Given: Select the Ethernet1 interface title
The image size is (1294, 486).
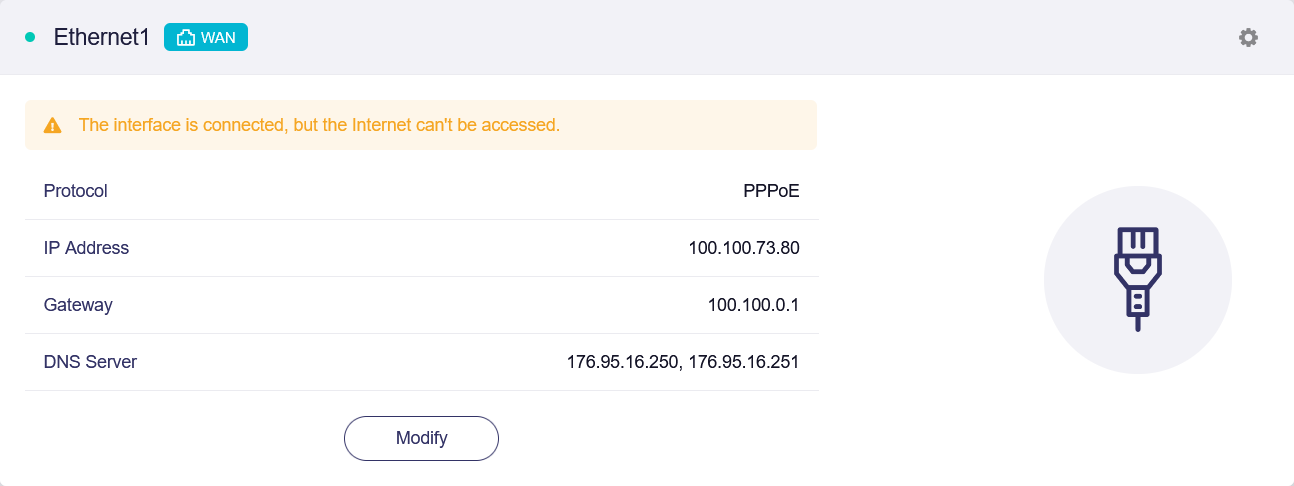Looking at the screenshot, I should [102, 38].
